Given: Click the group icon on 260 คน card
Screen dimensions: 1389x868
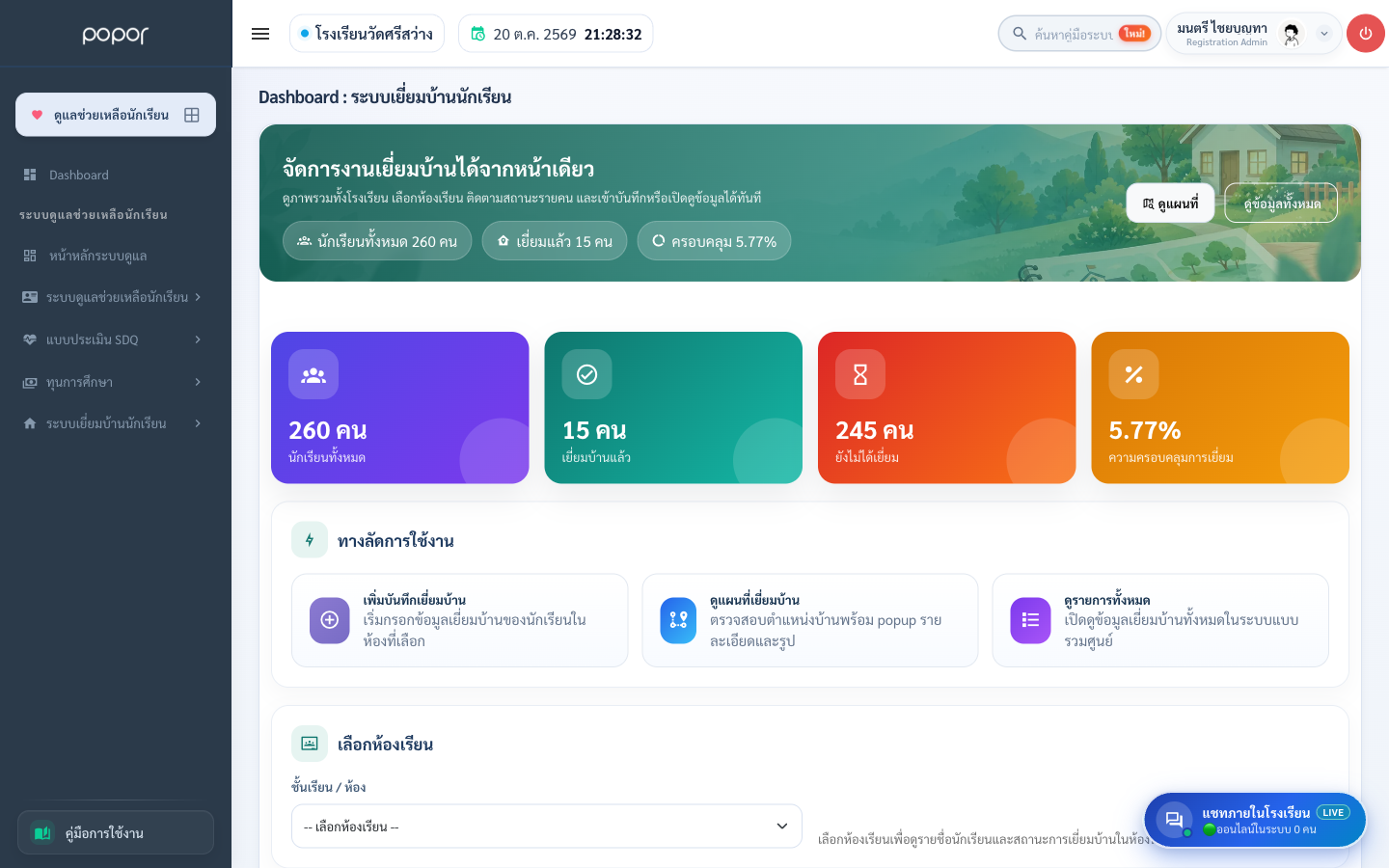Looking at the screenshot, I should (x=313, y=374).
